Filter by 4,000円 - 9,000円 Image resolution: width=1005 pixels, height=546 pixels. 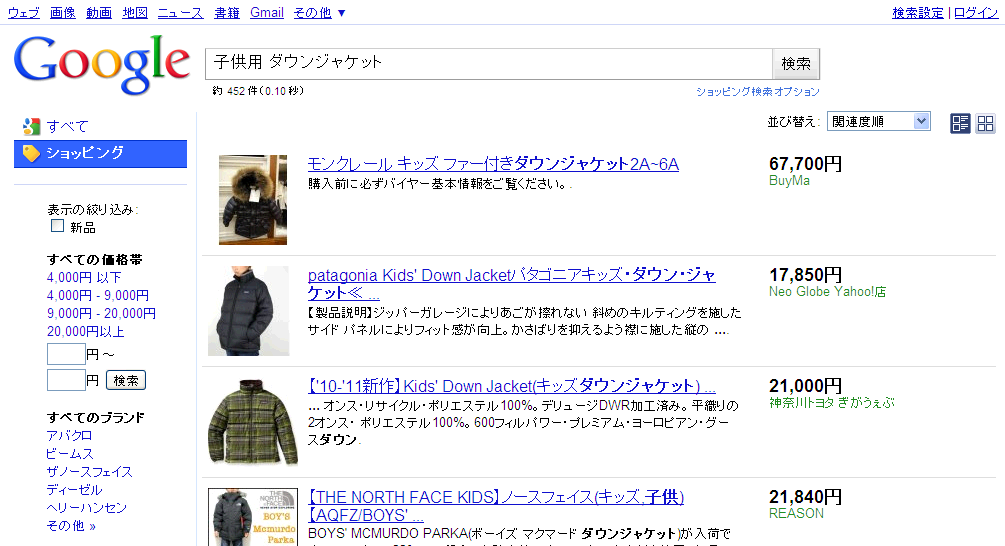pos(97,295)
